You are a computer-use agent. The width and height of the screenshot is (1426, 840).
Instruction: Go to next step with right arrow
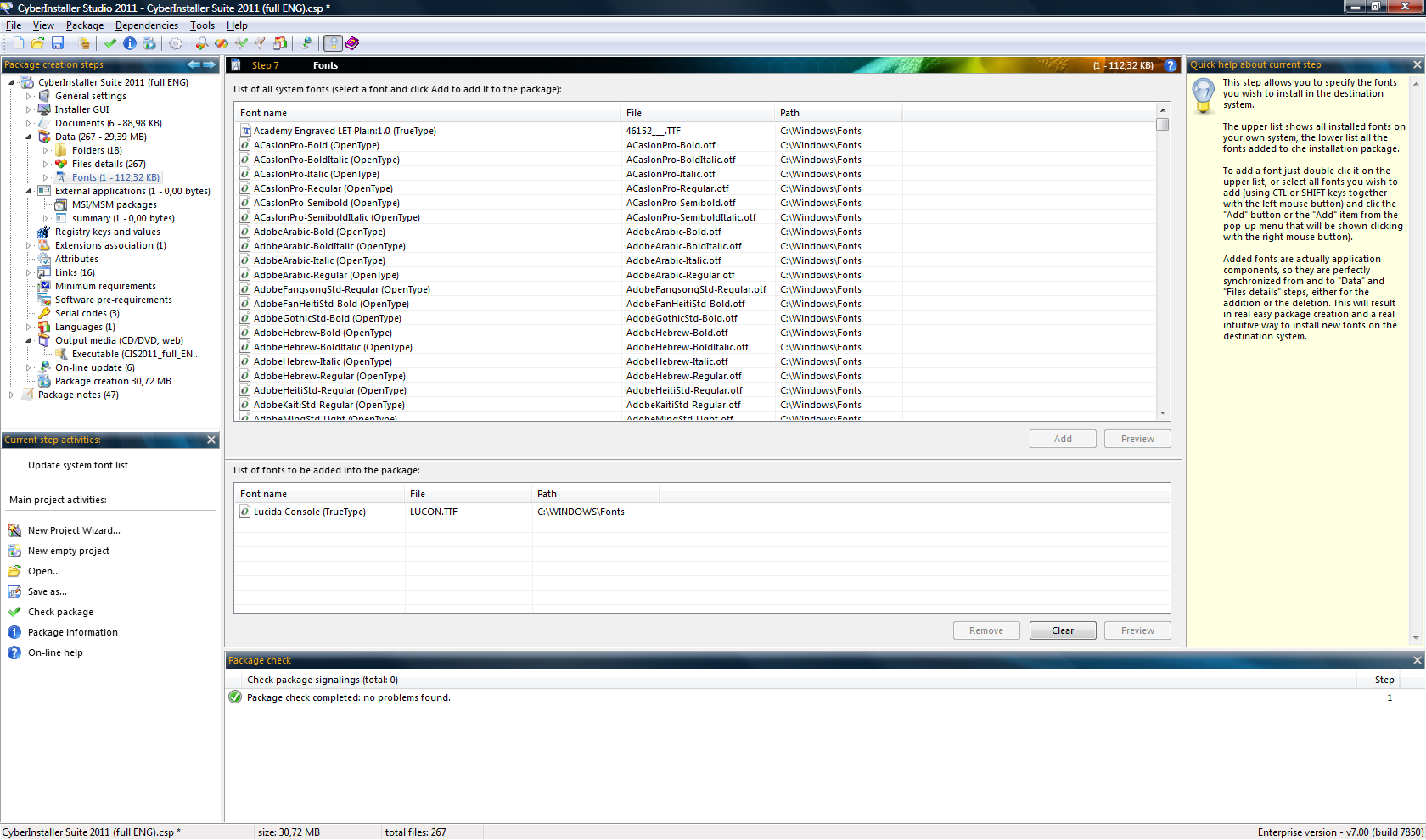pyautogui.click(x=209, y=64)
